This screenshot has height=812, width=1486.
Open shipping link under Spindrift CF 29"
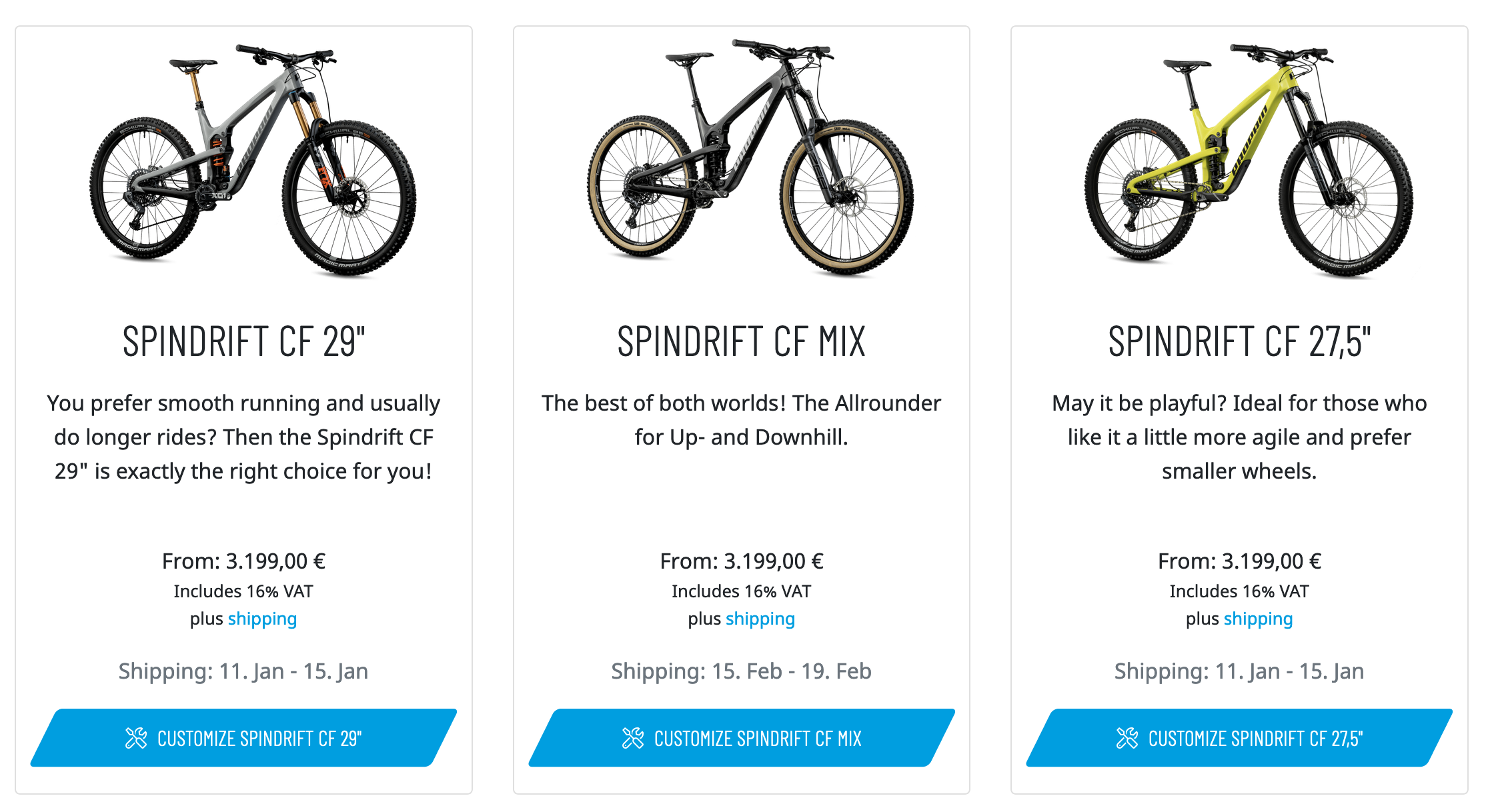262,619
